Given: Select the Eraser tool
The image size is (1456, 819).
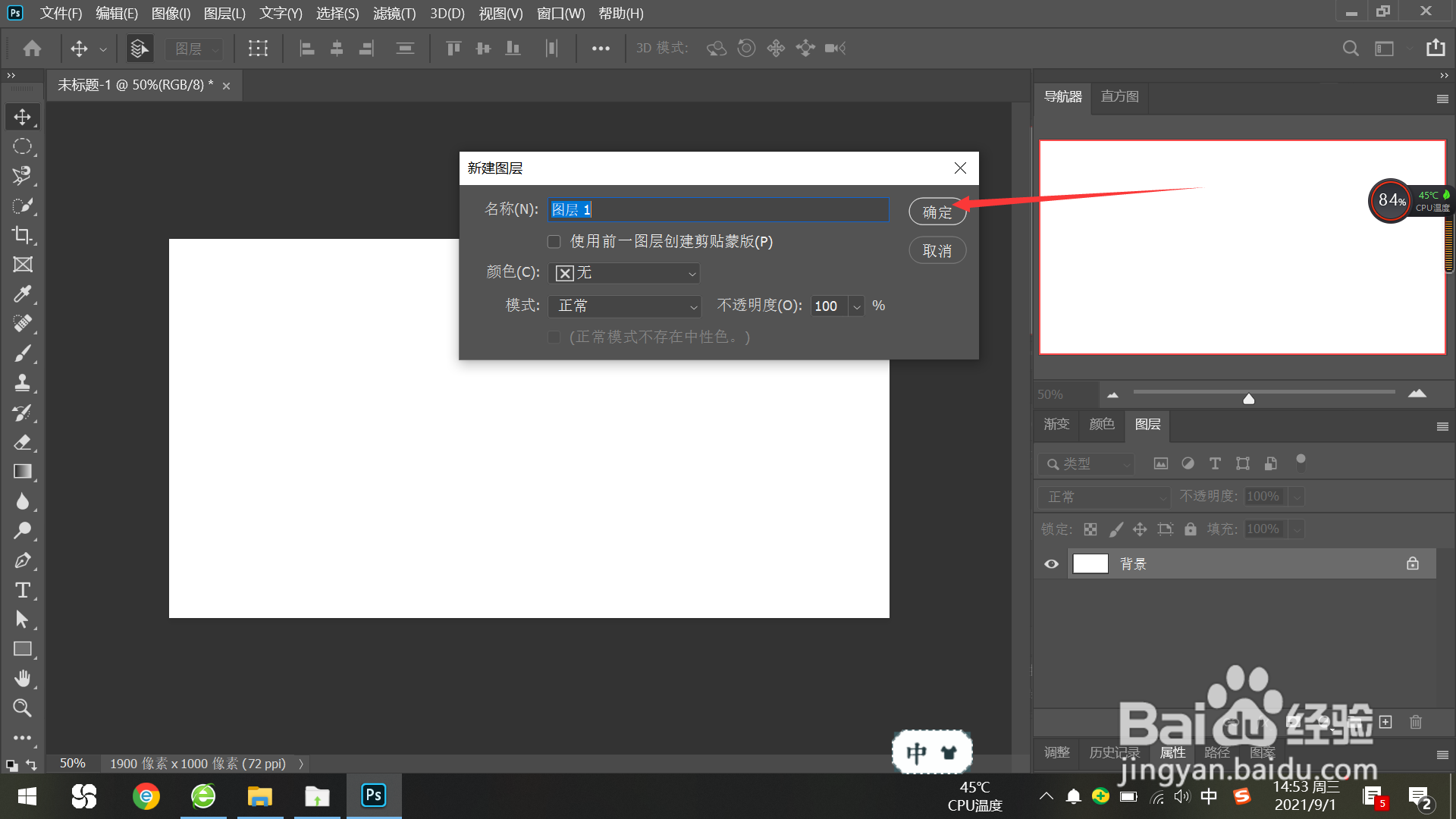Looking at the screenshot, I should tap(22, 442).
